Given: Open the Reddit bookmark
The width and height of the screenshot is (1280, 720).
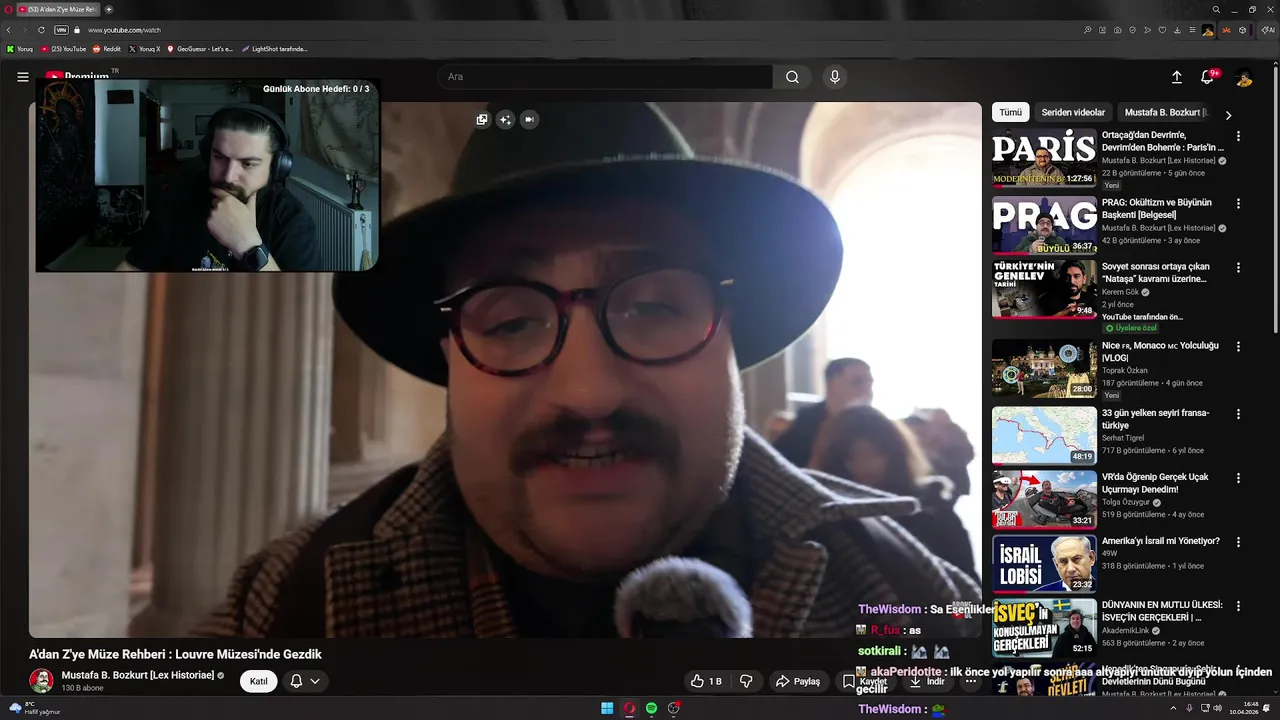Looking at the screenshot, I should point(106,49).
